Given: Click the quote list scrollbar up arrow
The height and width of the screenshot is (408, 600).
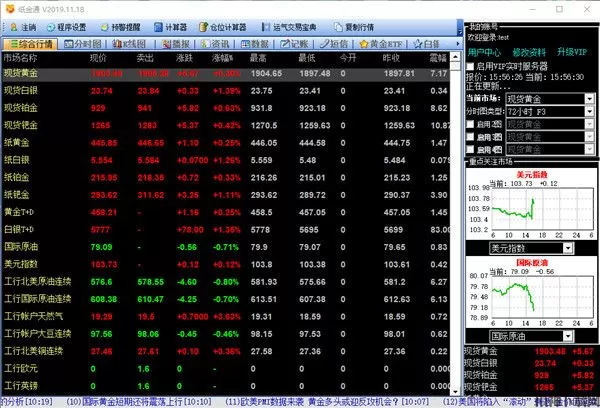Looking at the screenshot, I should (x=455, y=57).
